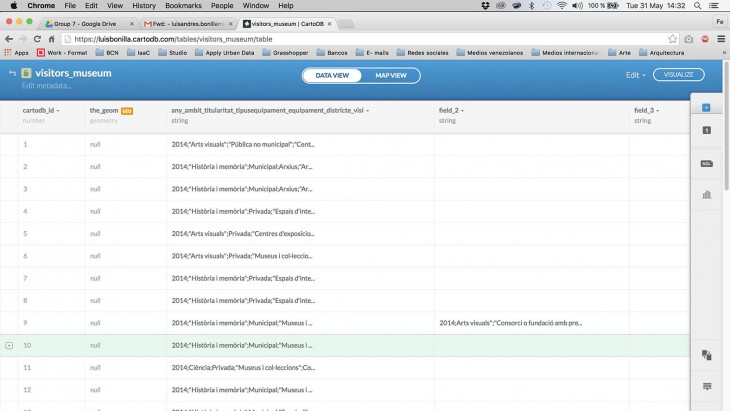The width and height of the screenshot is (730, 411).
Task: Open the Chrome hamburger menu icon
Action: (x=721, y=39)
